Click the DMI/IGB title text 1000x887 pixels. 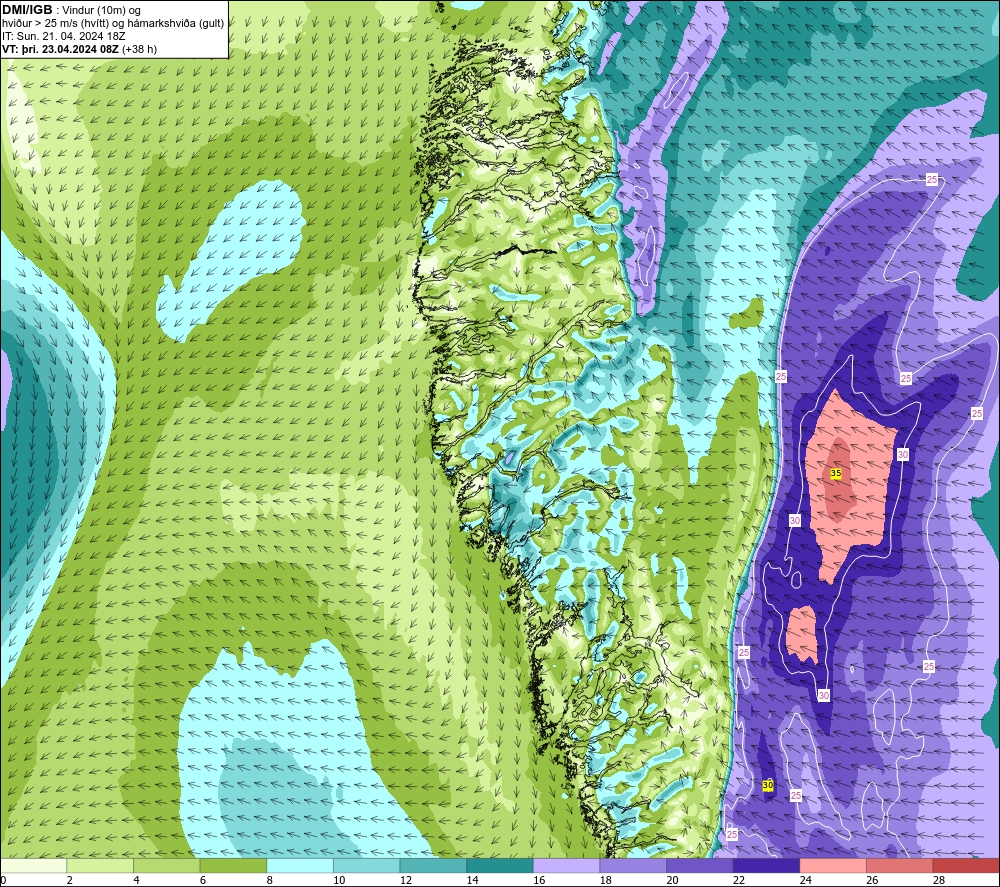point(27,10)
